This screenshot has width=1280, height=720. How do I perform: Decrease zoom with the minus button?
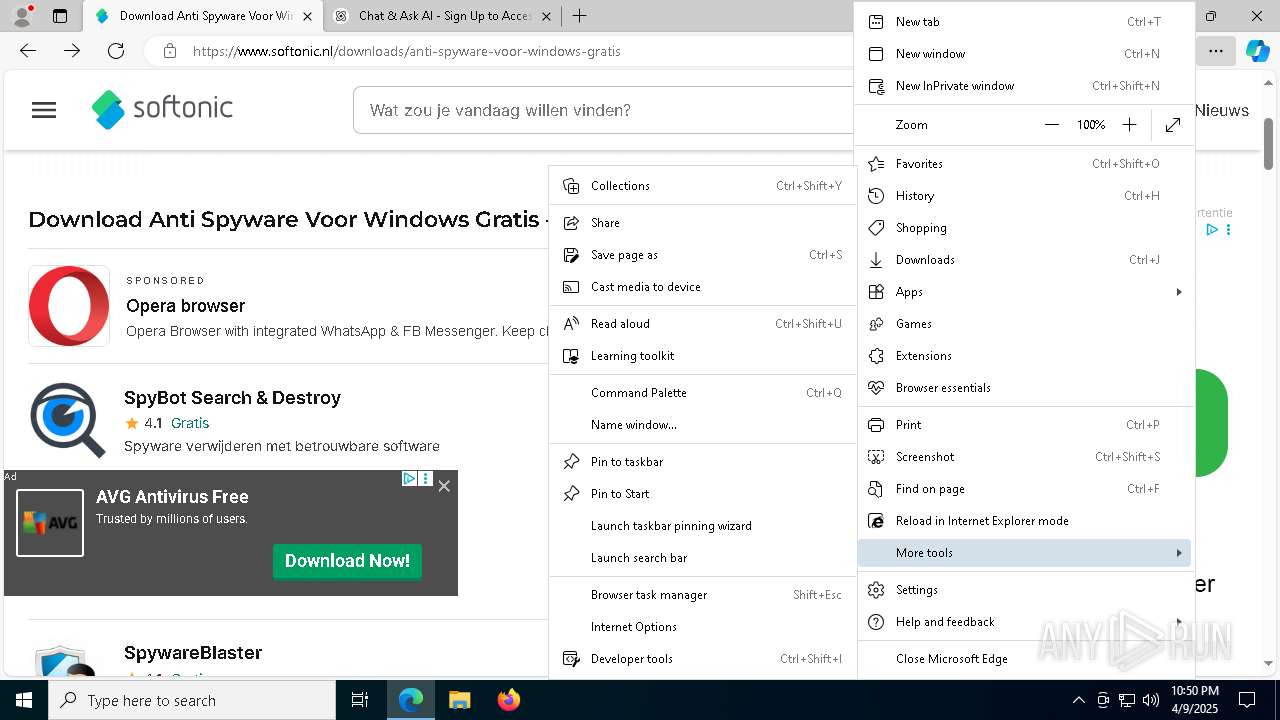click(x=1051, y=125)
